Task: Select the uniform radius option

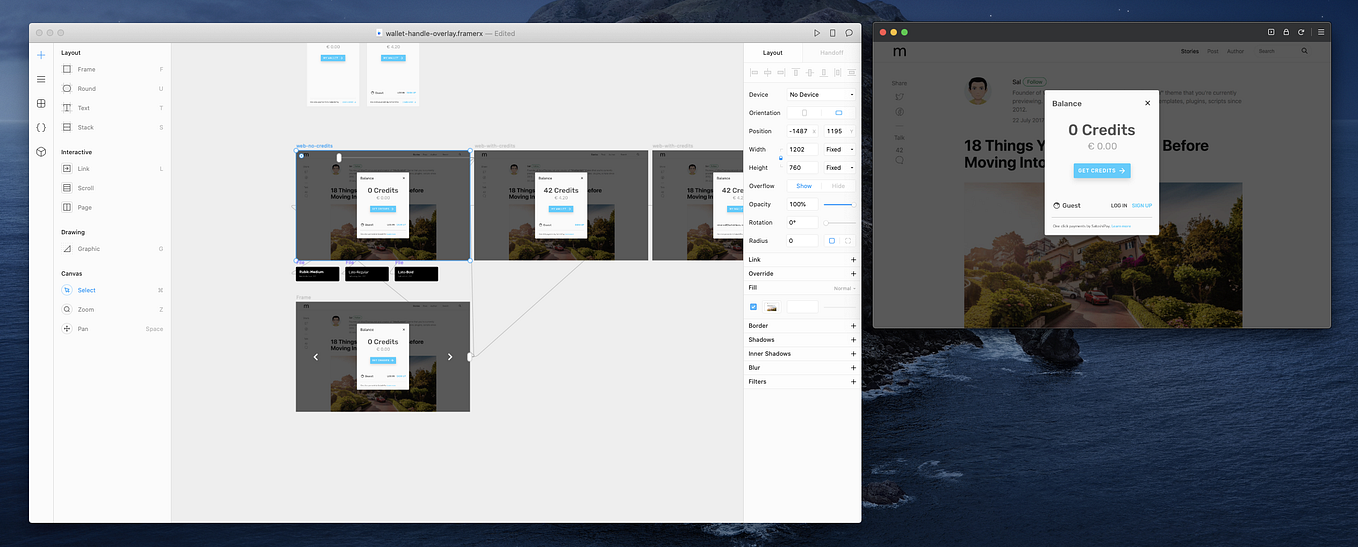Action: click(831, 241)
